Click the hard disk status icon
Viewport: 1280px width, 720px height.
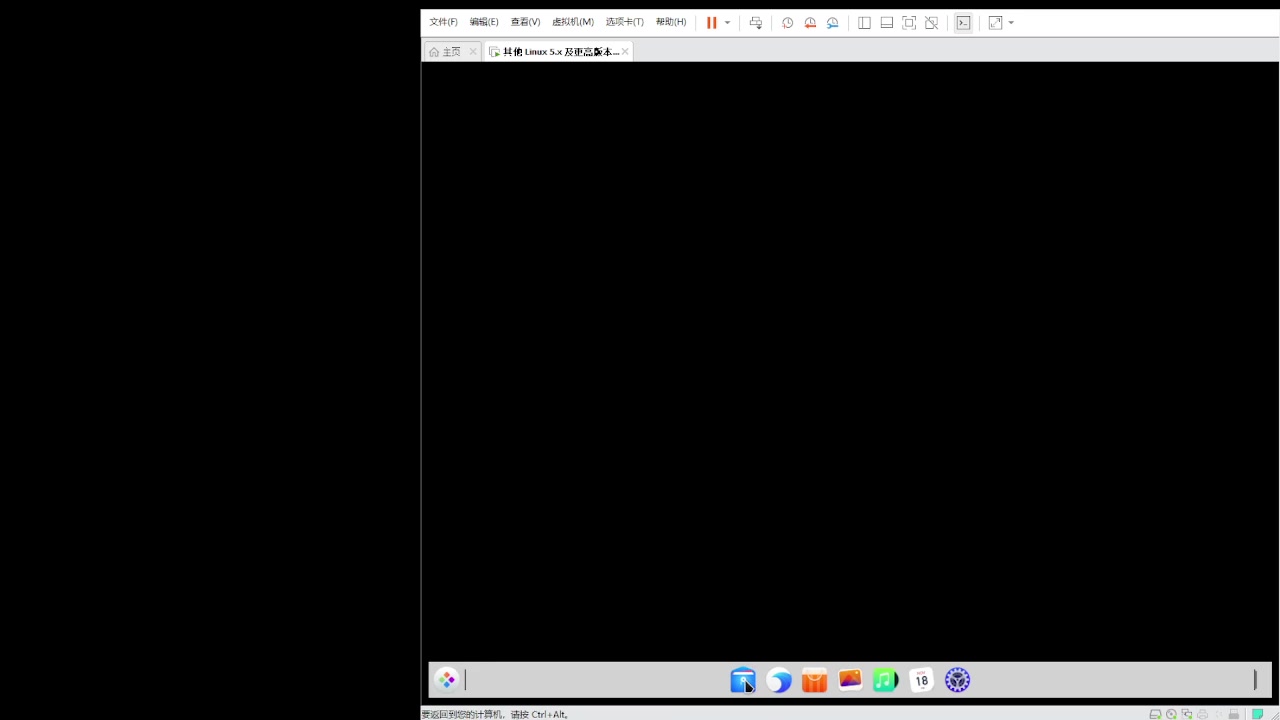pyautogui.click(x=1156, y=714)
